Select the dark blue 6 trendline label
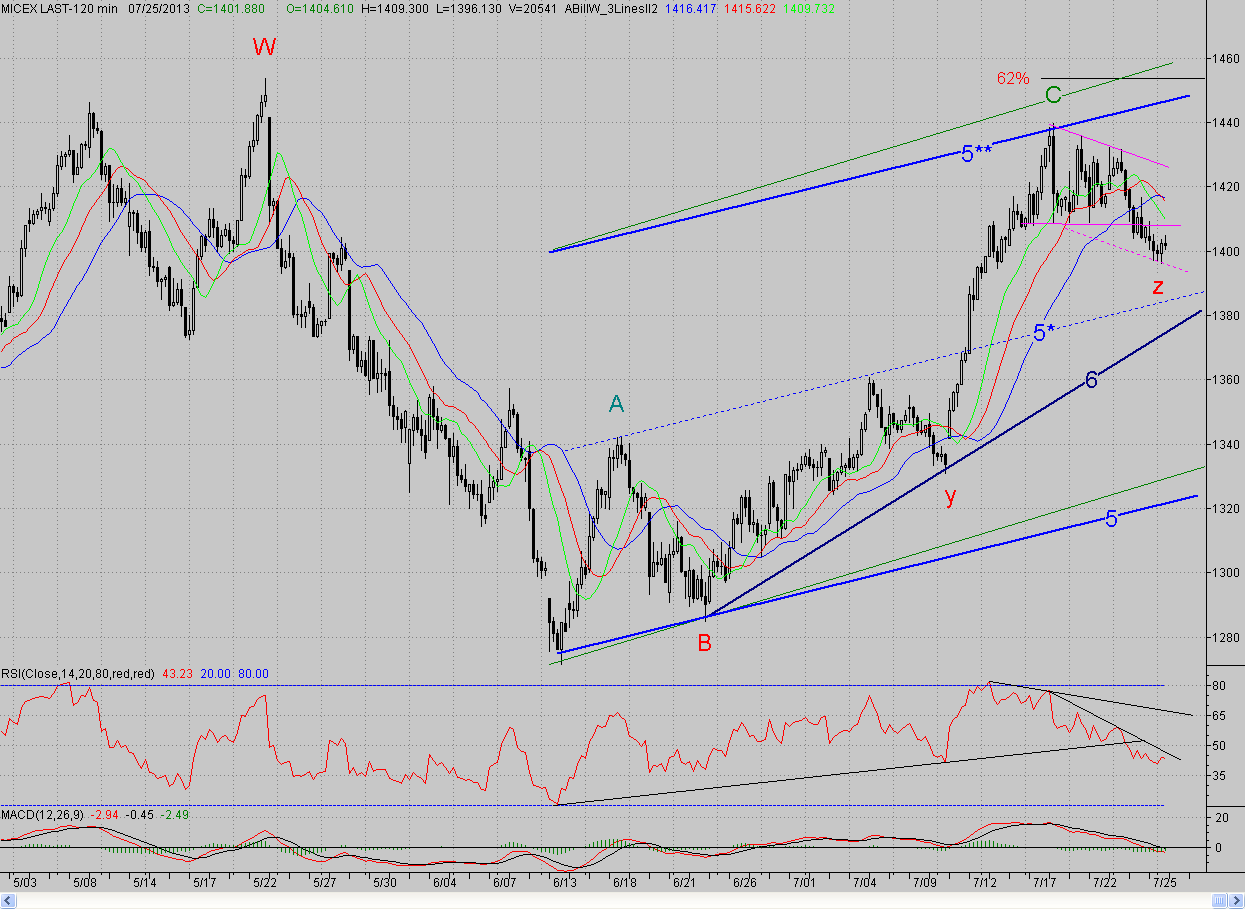The height and width of the screenshot is (909, 1245). click(1092, 380)
